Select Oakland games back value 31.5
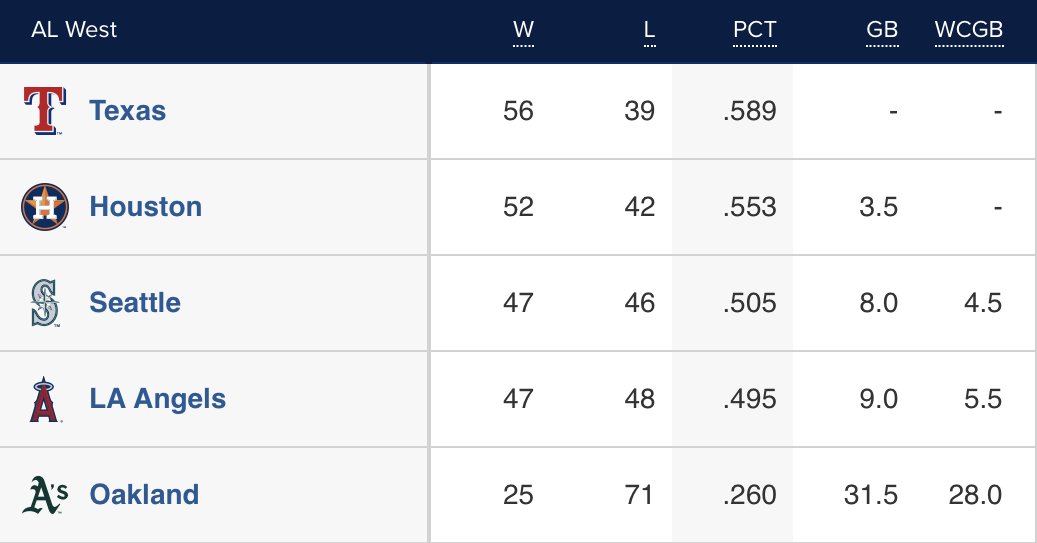Screen dimensions: 1037x543 point(870,495)
